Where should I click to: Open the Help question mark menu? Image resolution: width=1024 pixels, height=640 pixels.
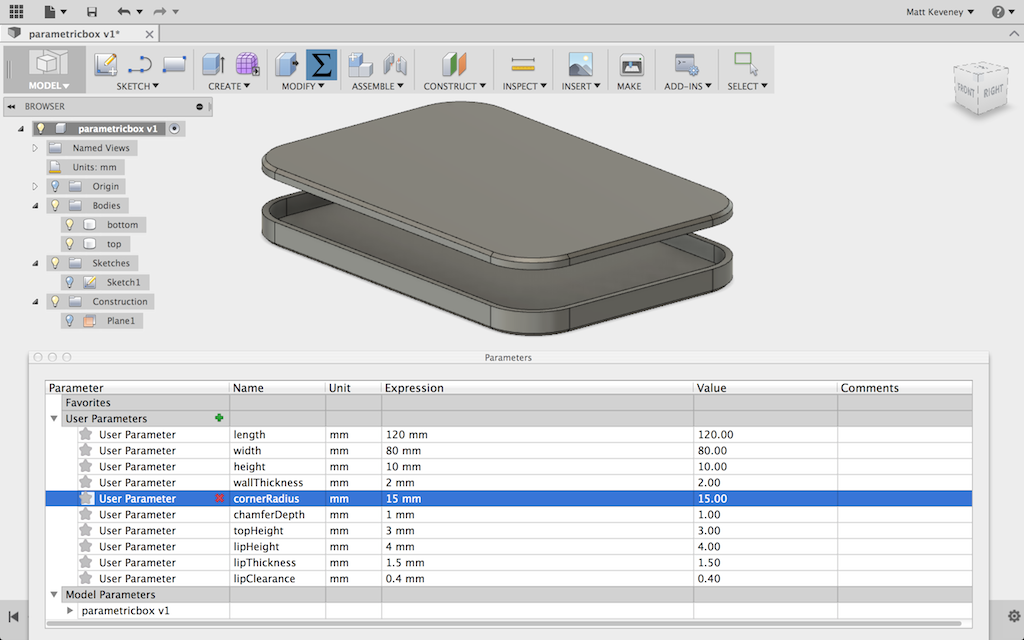point(1000,11)
